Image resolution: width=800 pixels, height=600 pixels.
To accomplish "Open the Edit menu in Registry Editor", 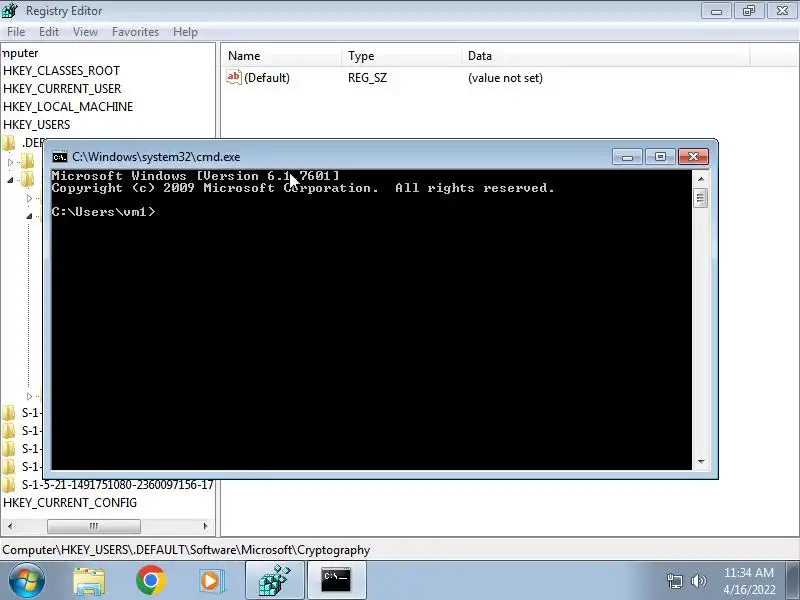I will point(49,32).
